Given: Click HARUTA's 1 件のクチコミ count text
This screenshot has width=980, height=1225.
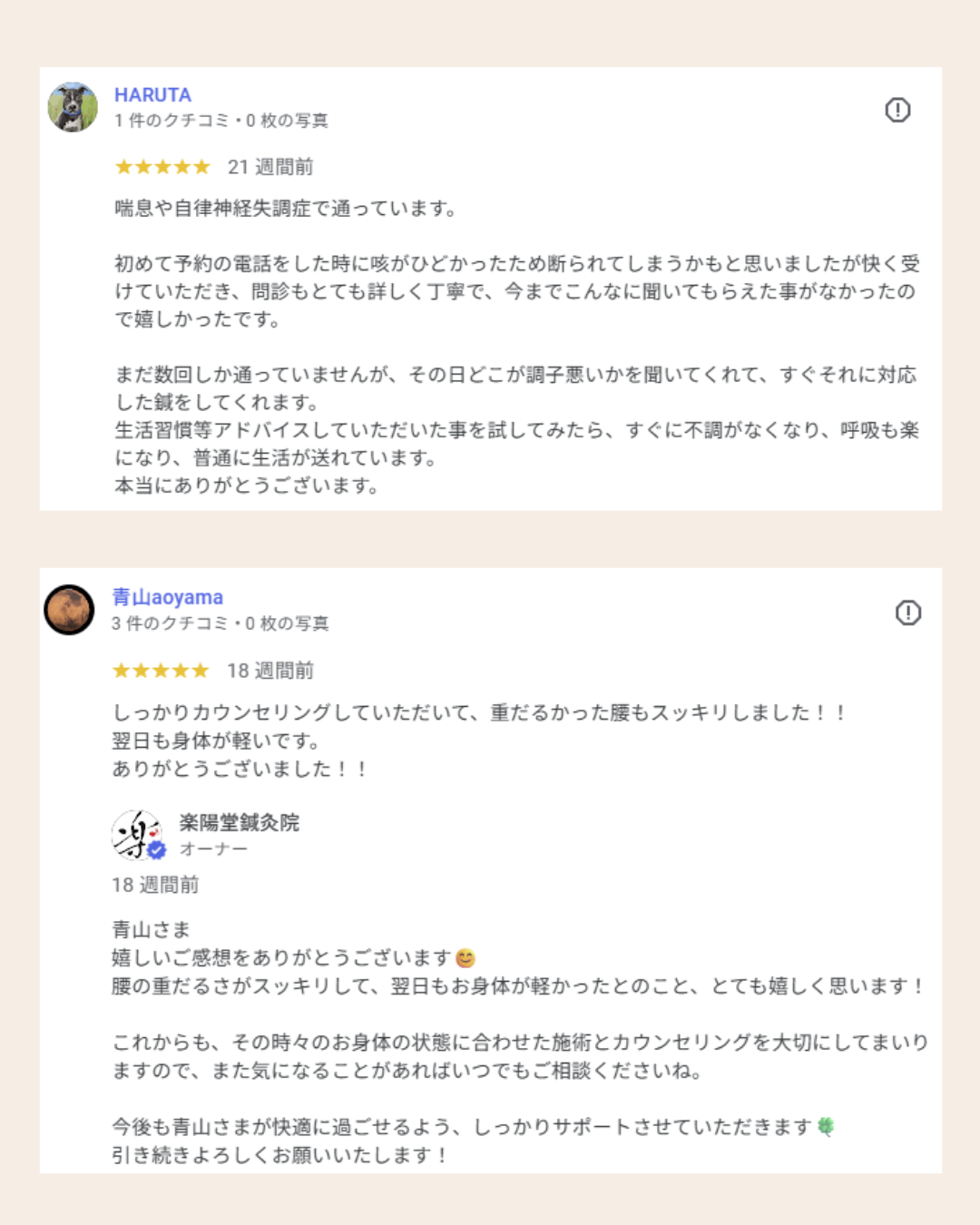Looking at the screenshot, I should 171,121.
